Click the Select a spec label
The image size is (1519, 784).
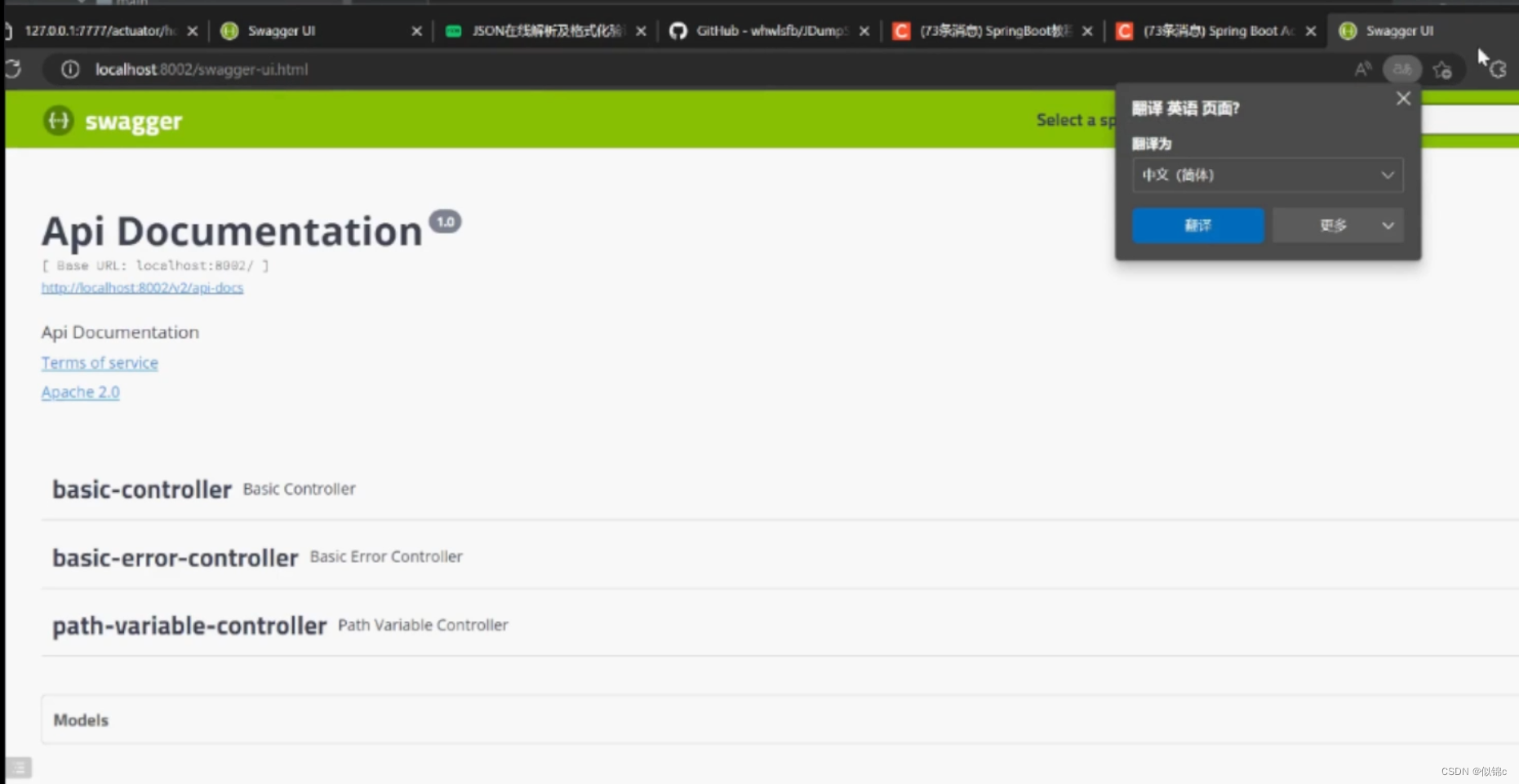(x=1076, y=120)
